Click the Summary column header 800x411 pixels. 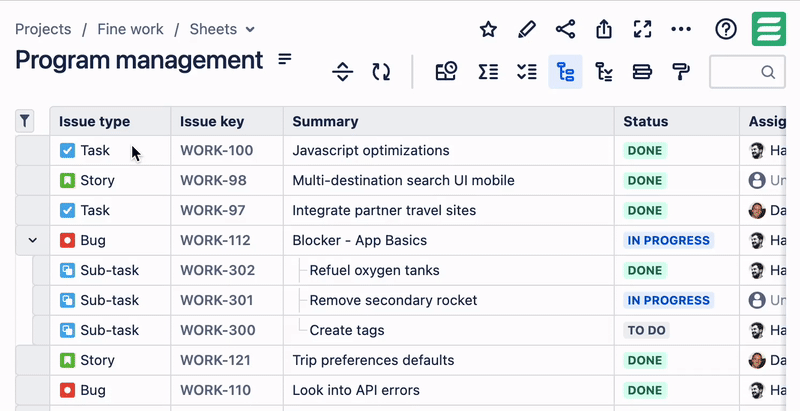(x=448, y=121)
